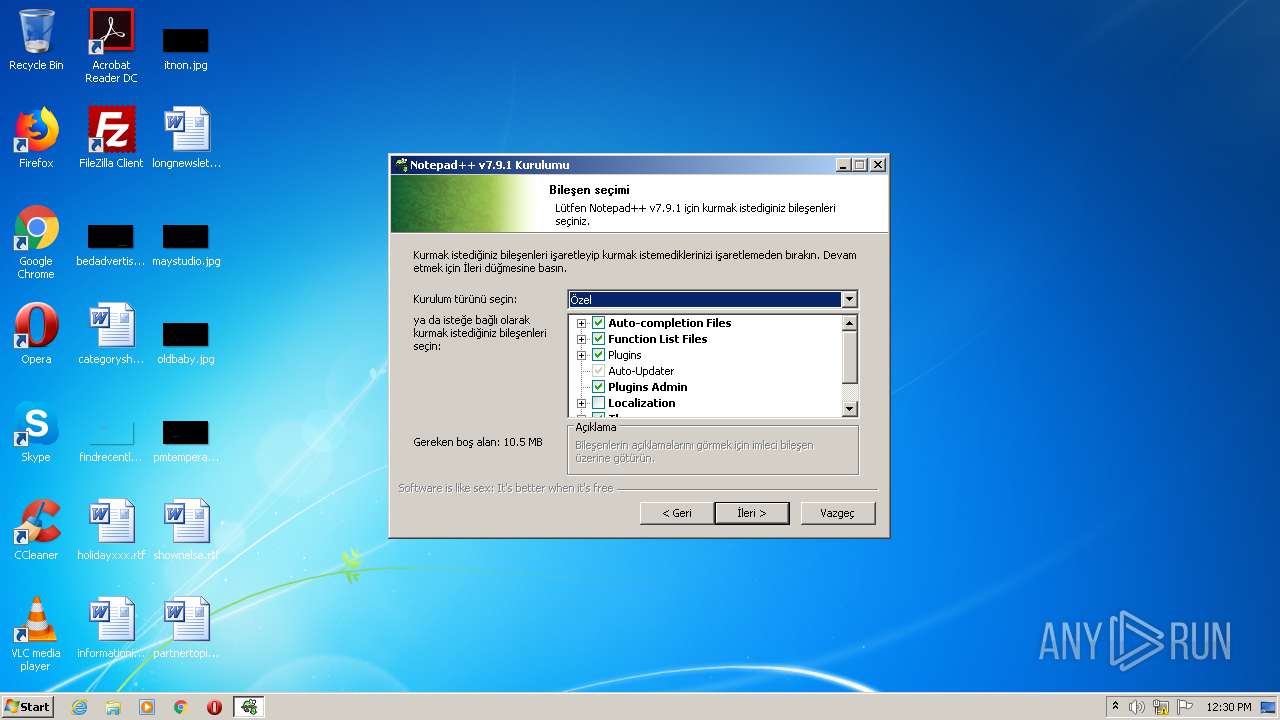The height and width of the screenshot is (720, 1280).
Task: Click the volume speaker tray icon
Action: click(x=1137, y=707)
